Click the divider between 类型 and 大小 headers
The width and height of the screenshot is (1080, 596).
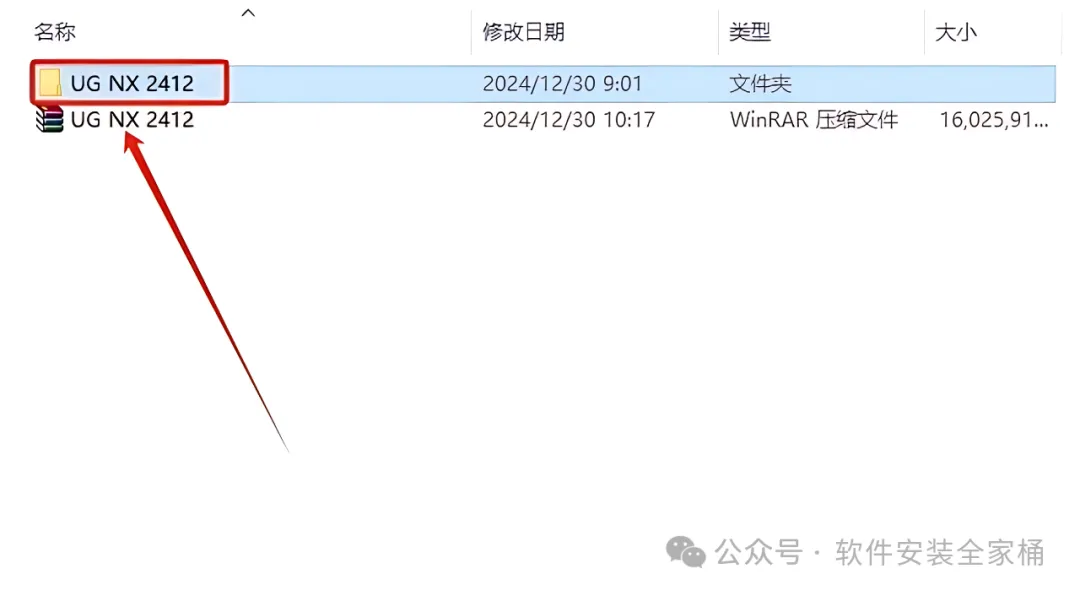[924, 32]
